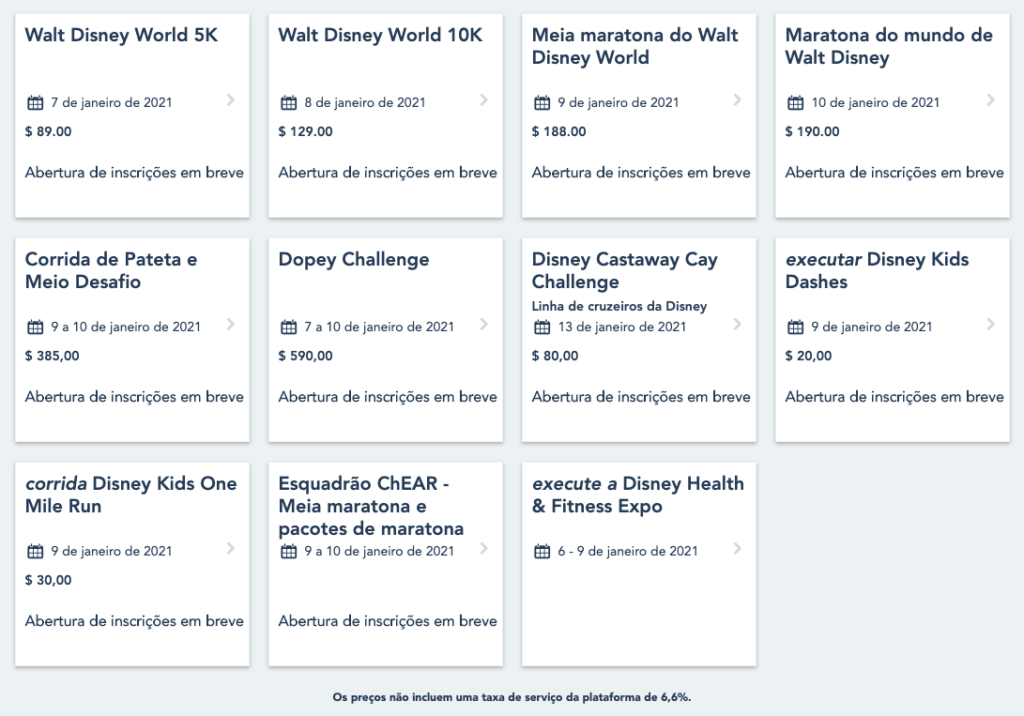
Task: Click calendar icon on Disney Kids One Mile Run card
Action: (35, 551)
